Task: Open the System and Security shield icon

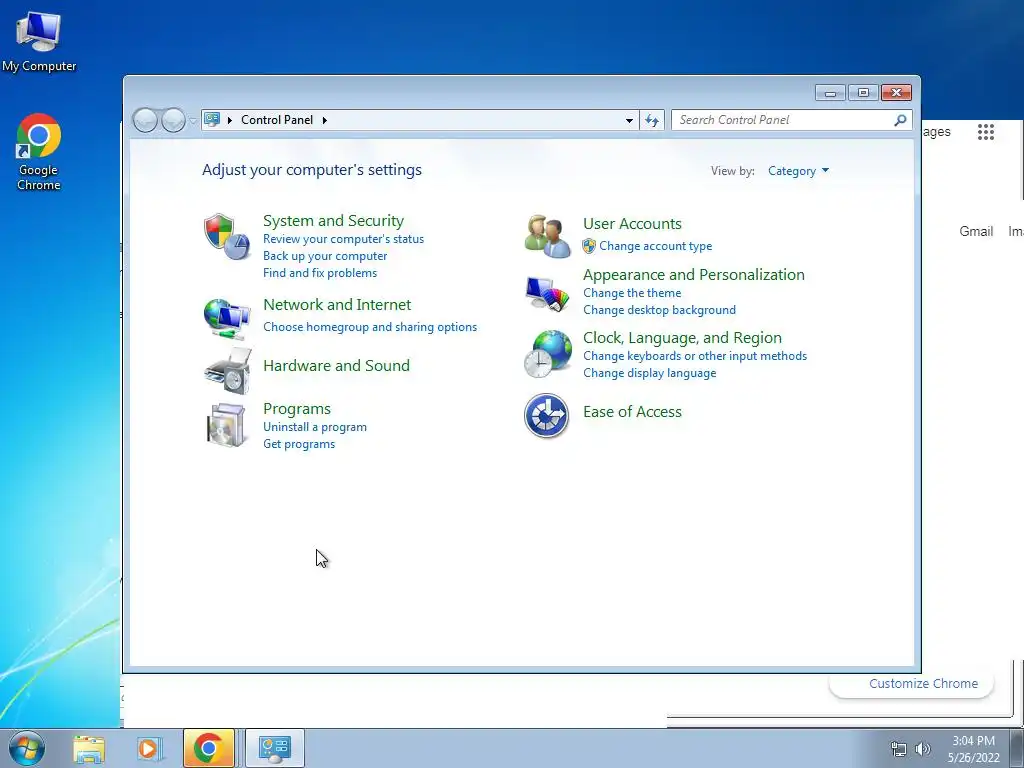Action: 227,236
